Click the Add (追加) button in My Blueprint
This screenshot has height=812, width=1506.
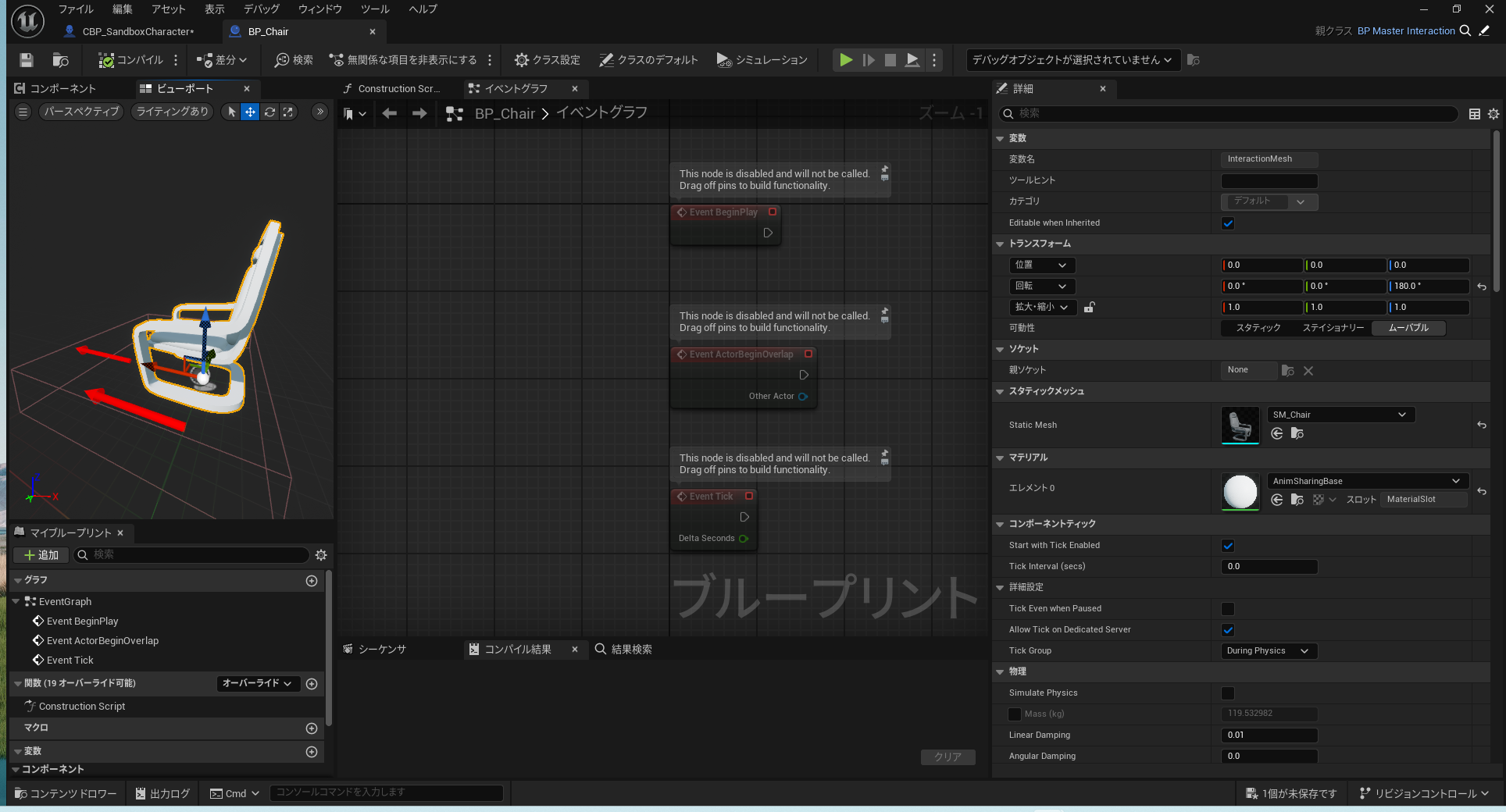coord(41,555)
